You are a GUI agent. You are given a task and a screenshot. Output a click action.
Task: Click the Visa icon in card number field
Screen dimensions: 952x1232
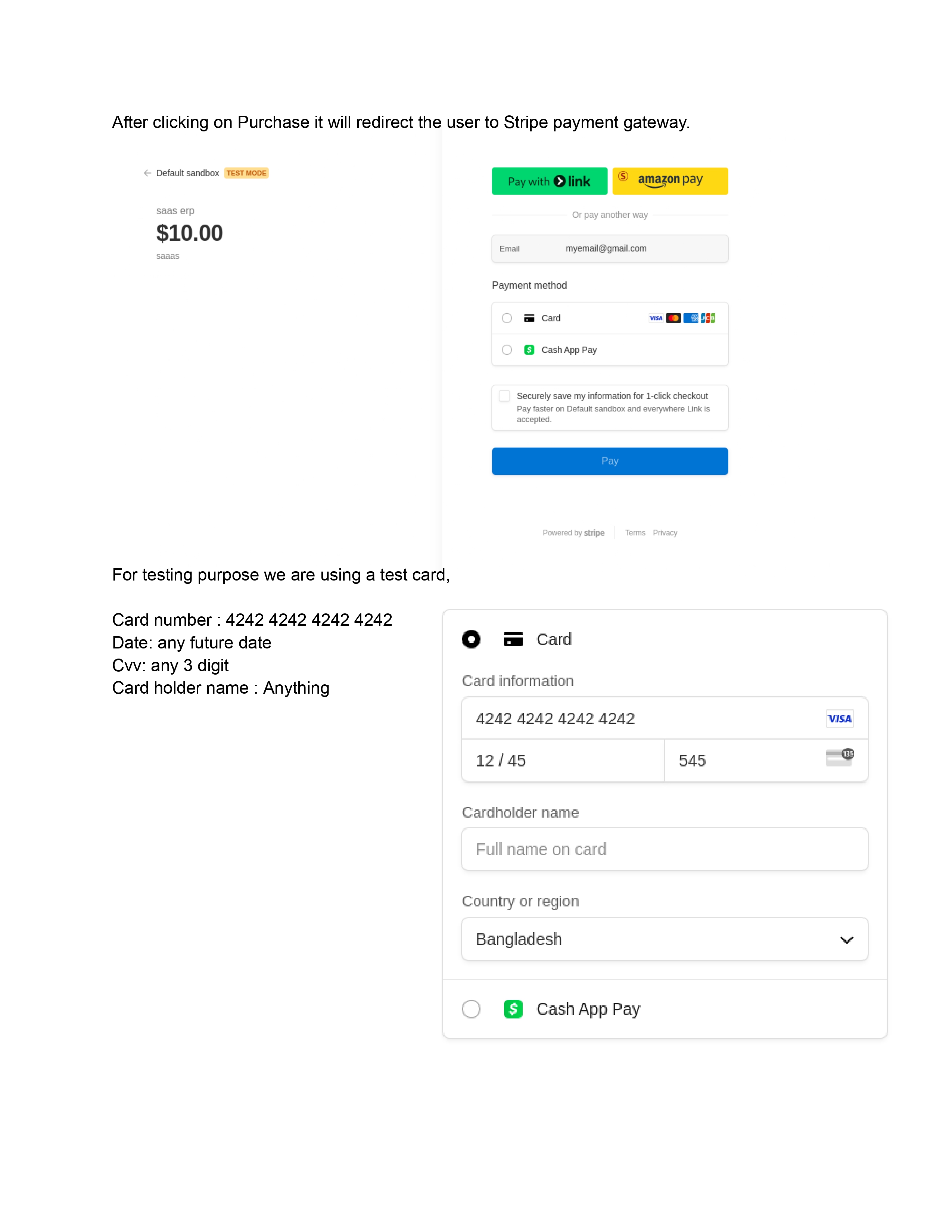point(839,719)
